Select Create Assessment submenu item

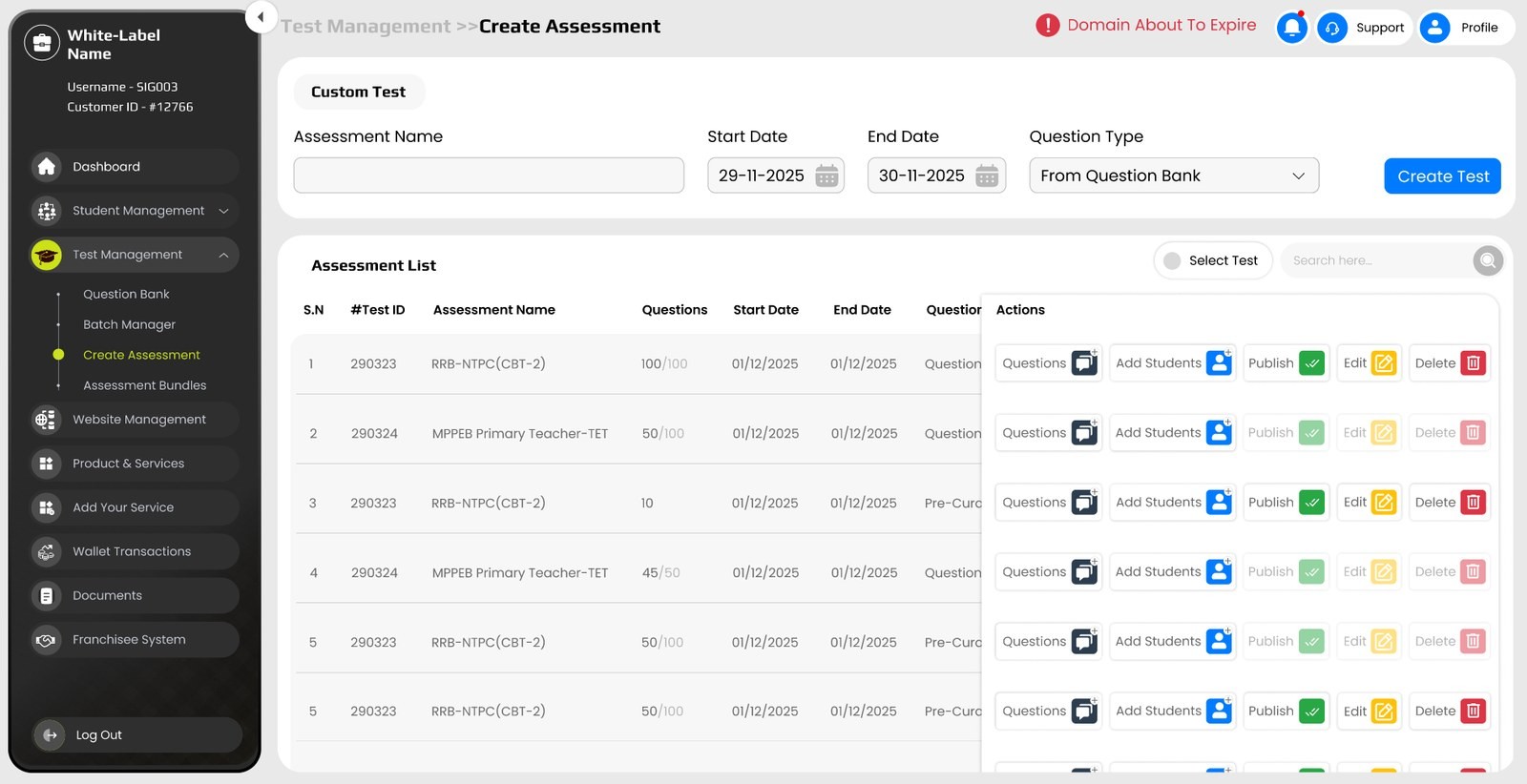[141, 355]
